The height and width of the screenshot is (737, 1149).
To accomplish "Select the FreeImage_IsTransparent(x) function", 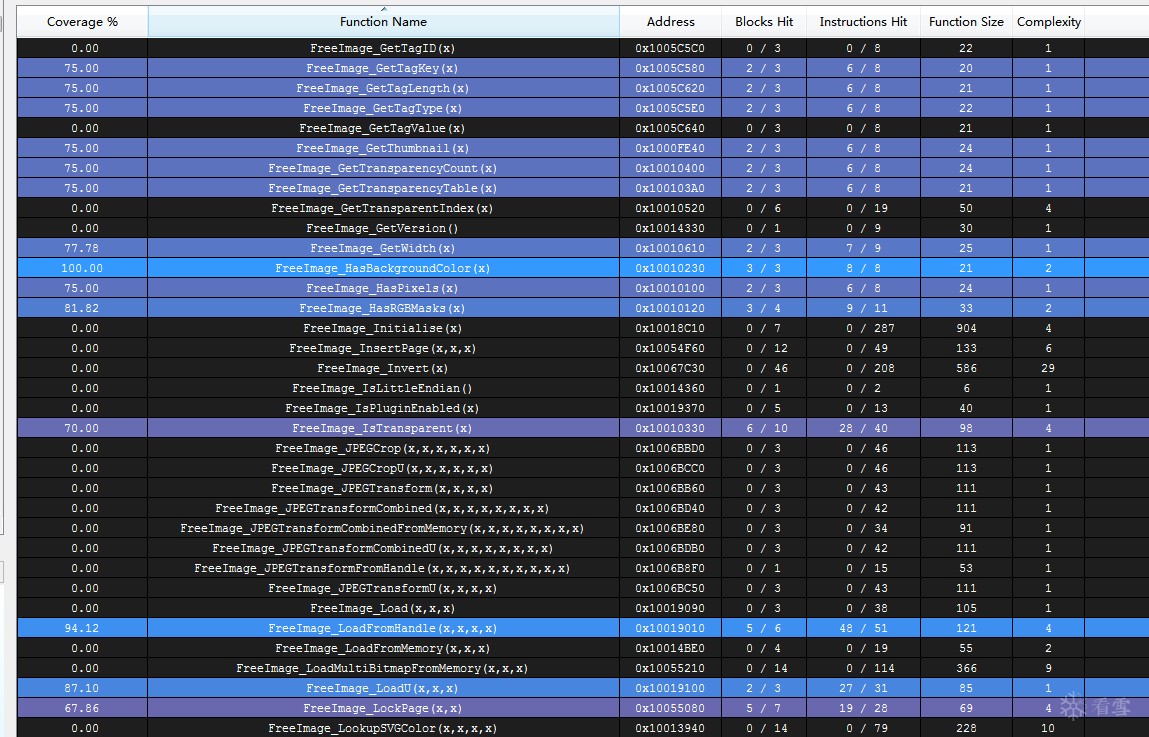I will coord(383,429).
